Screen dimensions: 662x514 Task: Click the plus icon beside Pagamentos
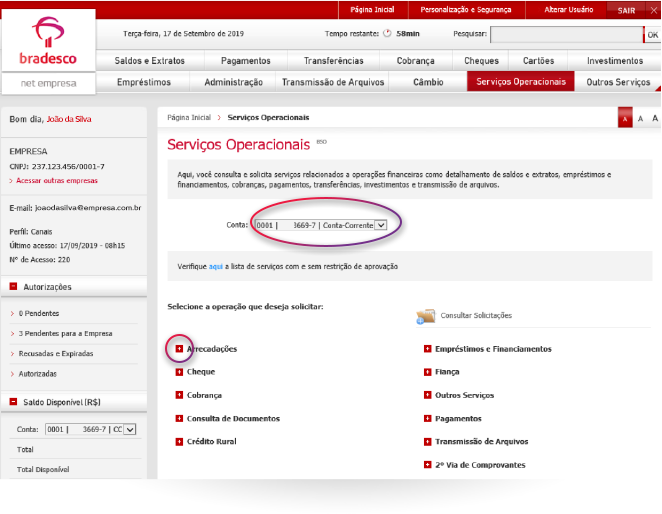tap(427, 418)
